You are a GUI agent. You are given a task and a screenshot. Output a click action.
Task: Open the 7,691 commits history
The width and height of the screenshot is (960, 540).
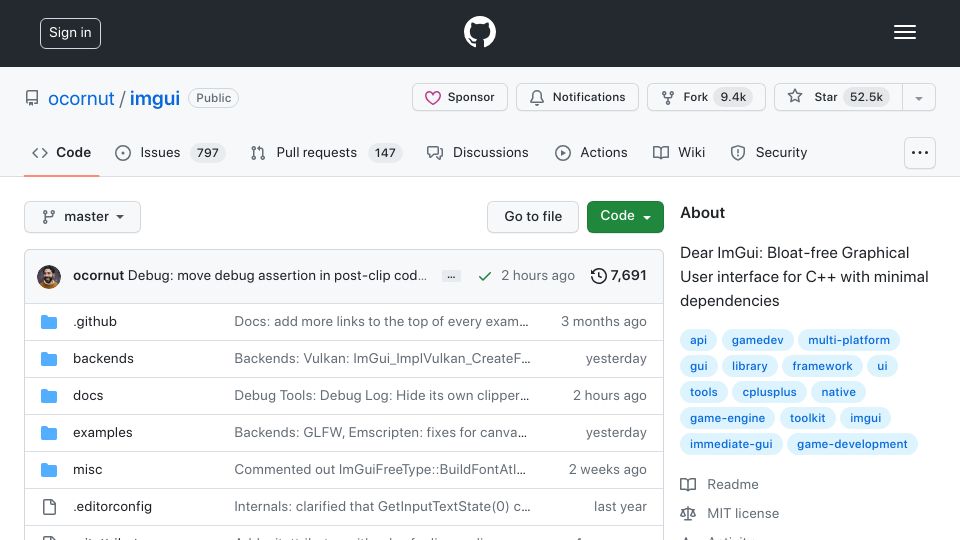point(618,276)
